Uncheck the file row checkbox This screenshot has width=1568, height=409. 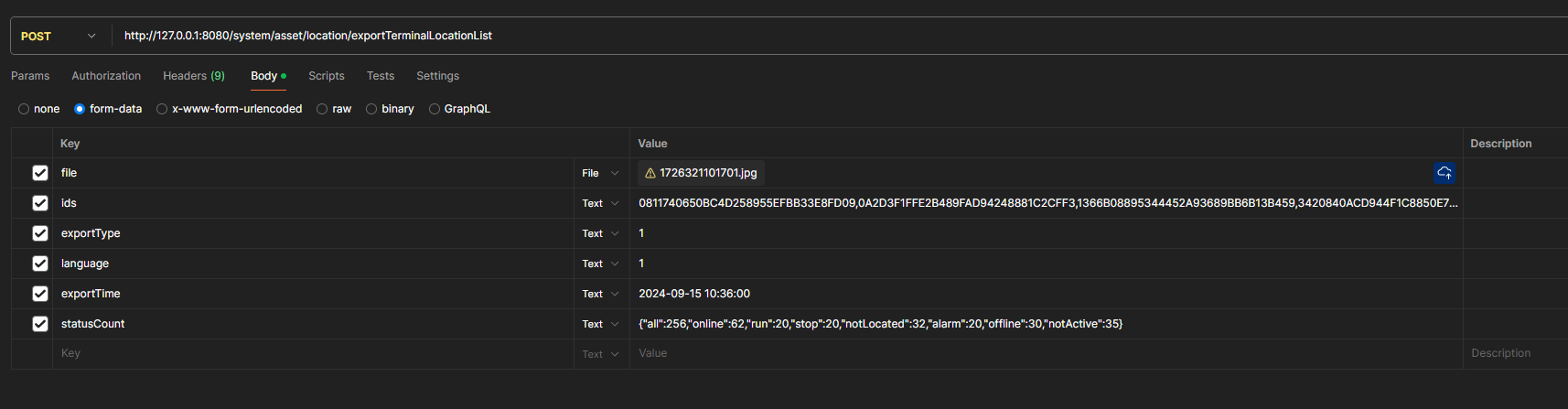click(40, 173)
